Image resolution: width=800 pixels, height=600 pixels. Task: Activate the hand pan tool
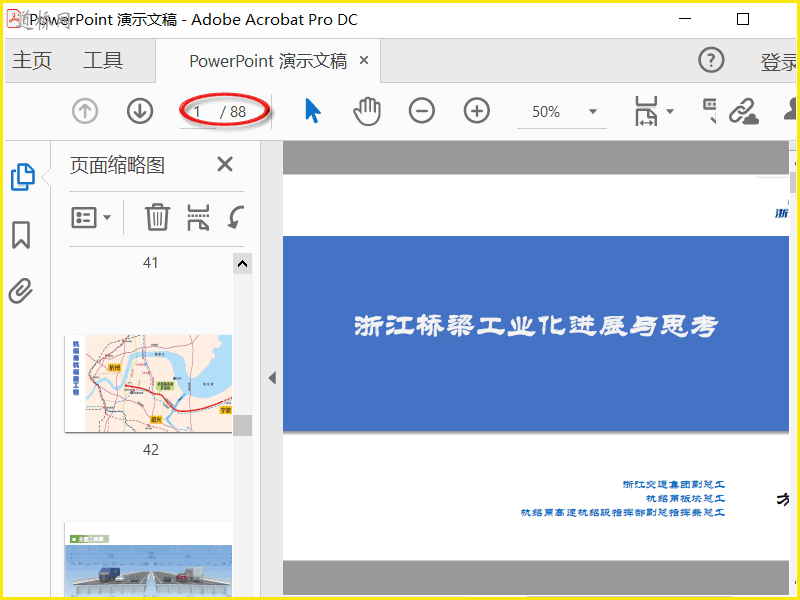[367, 111]
